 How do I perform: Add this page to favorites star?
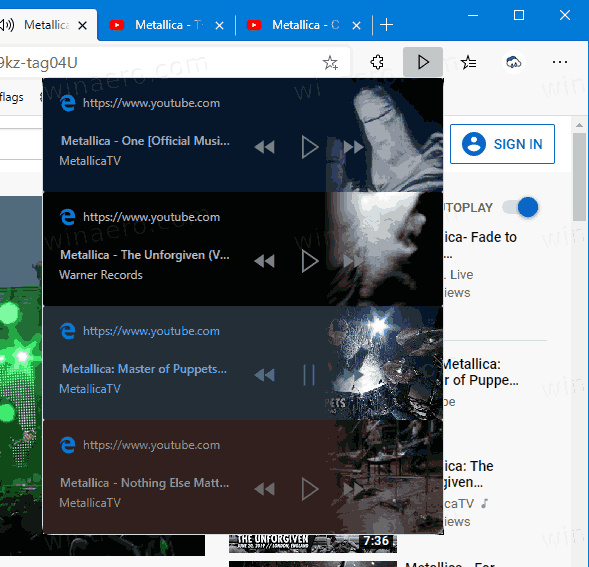[330, 63]
